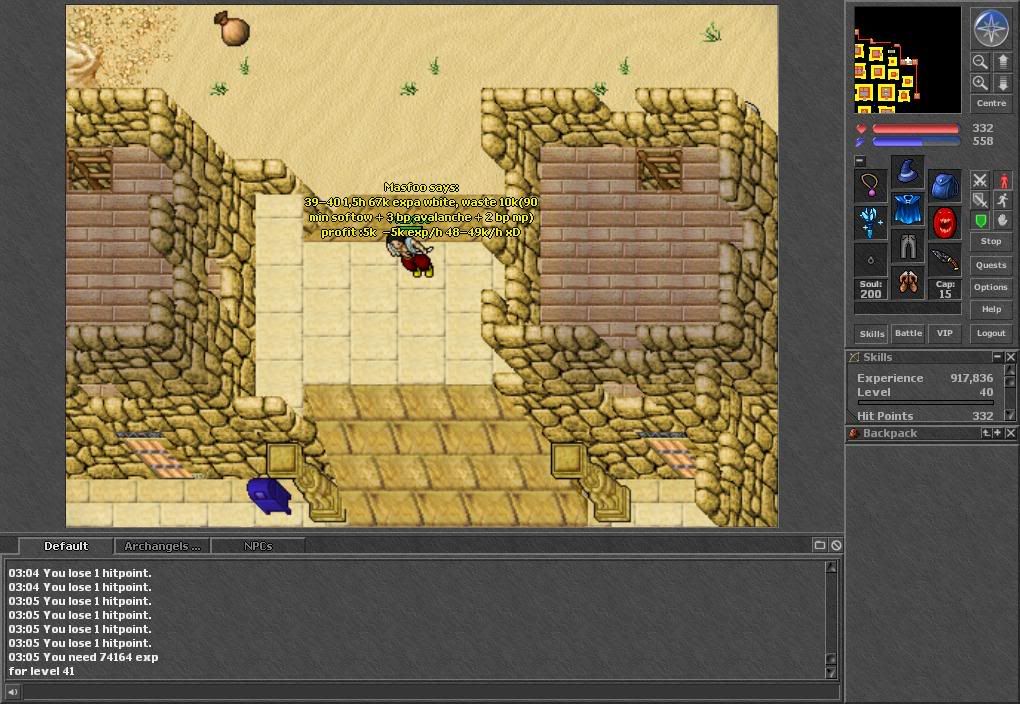The image size is (1020, 704).
Task: Click the compass rose navigation control
Action: [991, 28]
